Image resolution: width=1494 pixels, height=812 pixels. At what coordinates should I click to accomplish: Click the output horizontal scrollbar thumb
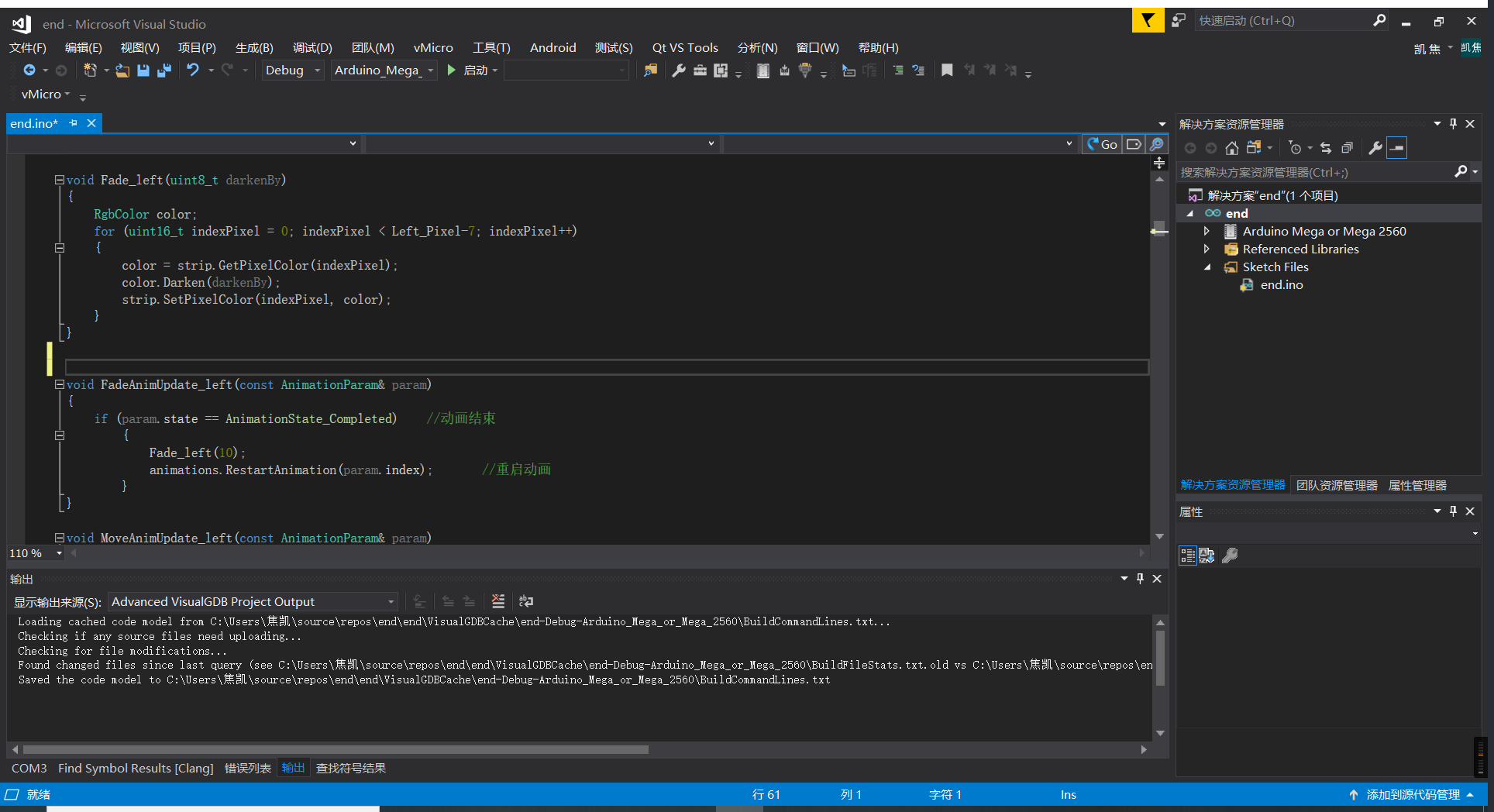336,750
